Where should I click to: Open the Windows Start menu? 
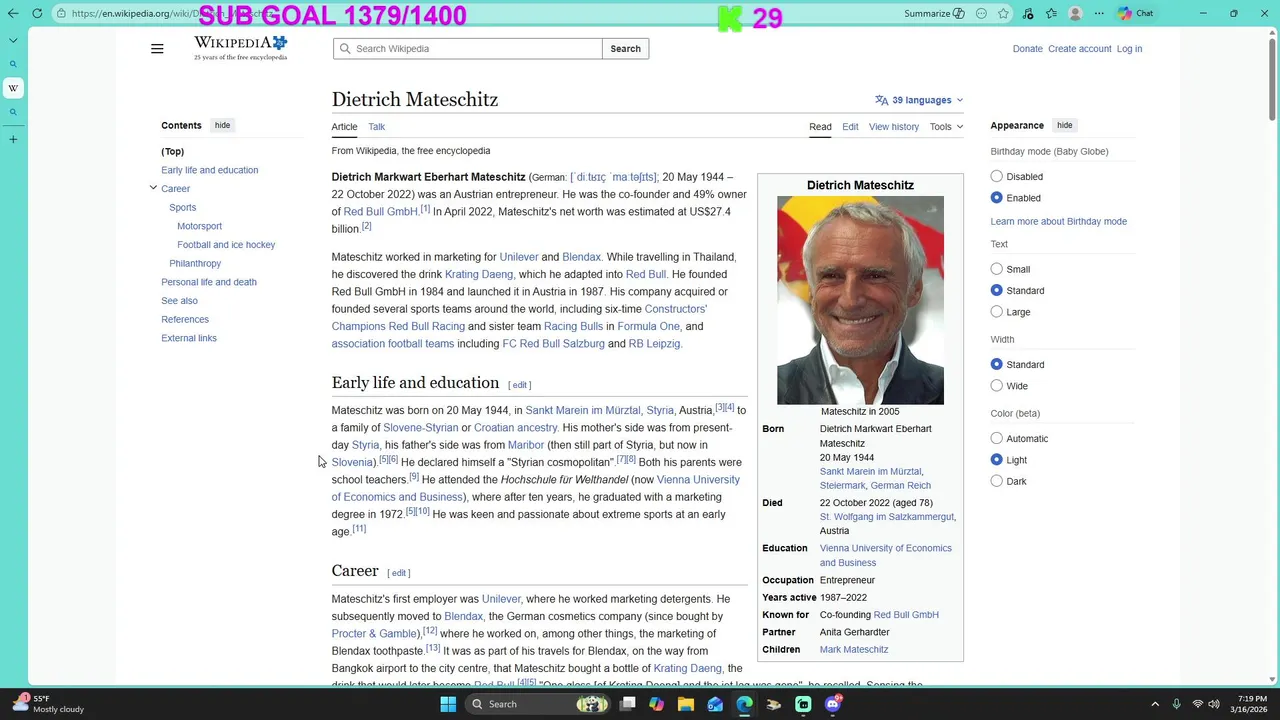click(x=448, y=704)
